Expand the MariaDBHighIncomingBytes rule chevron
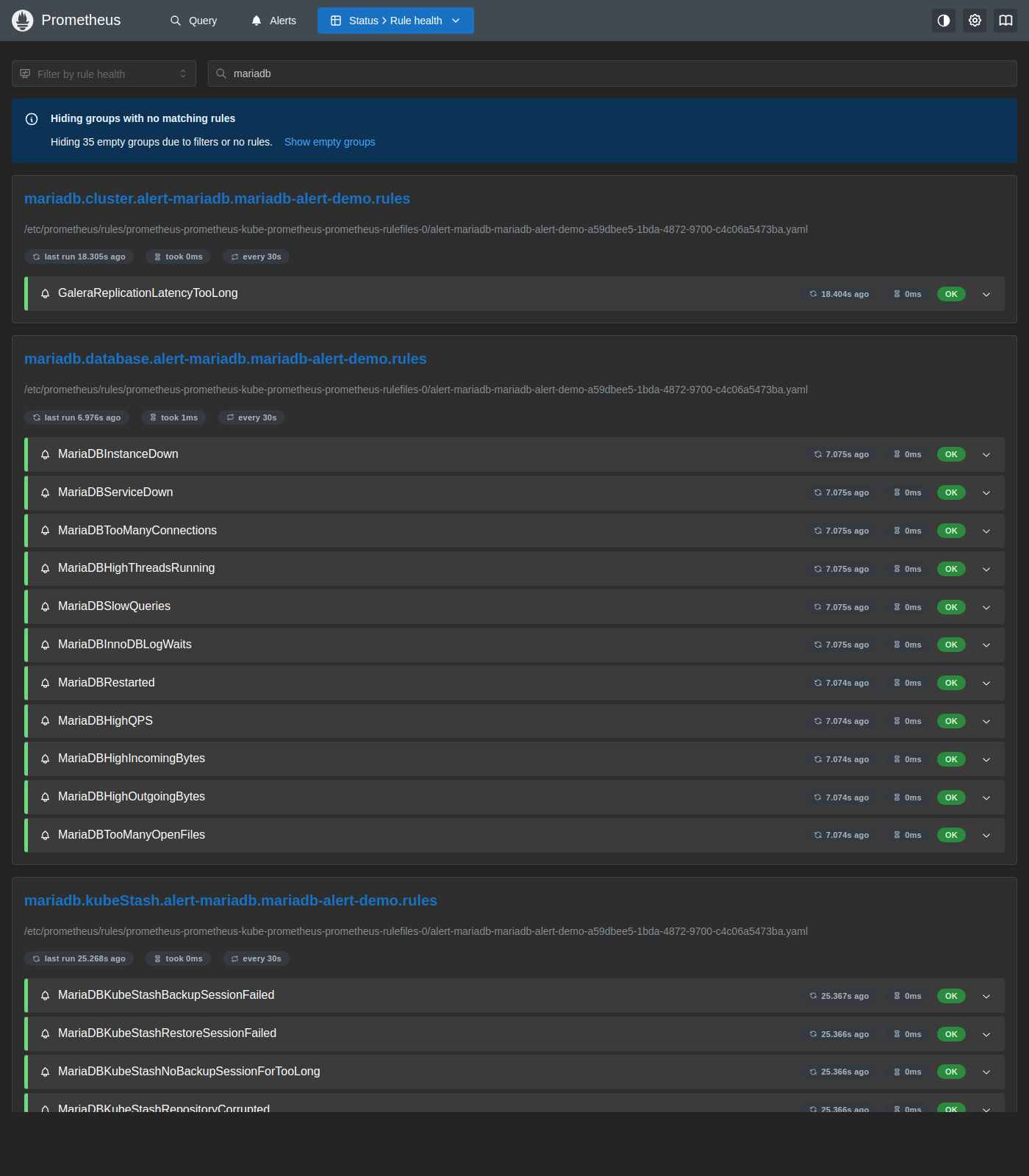 (x=986, y=759)
